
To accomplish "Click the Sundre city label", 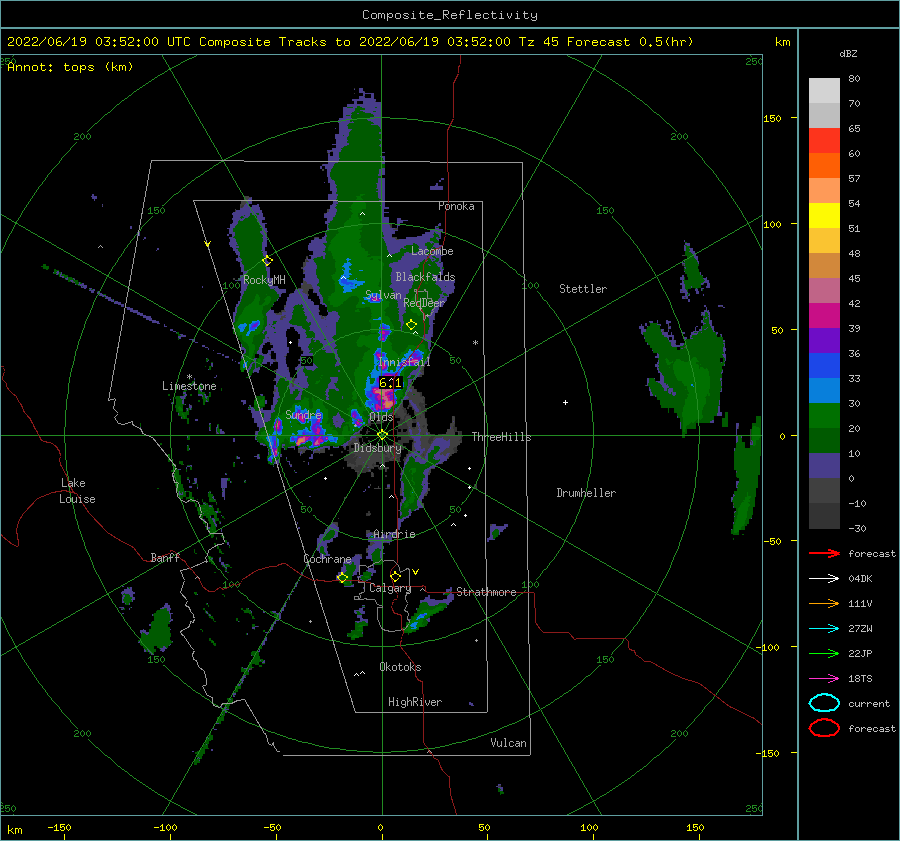I will coord(304,414).
